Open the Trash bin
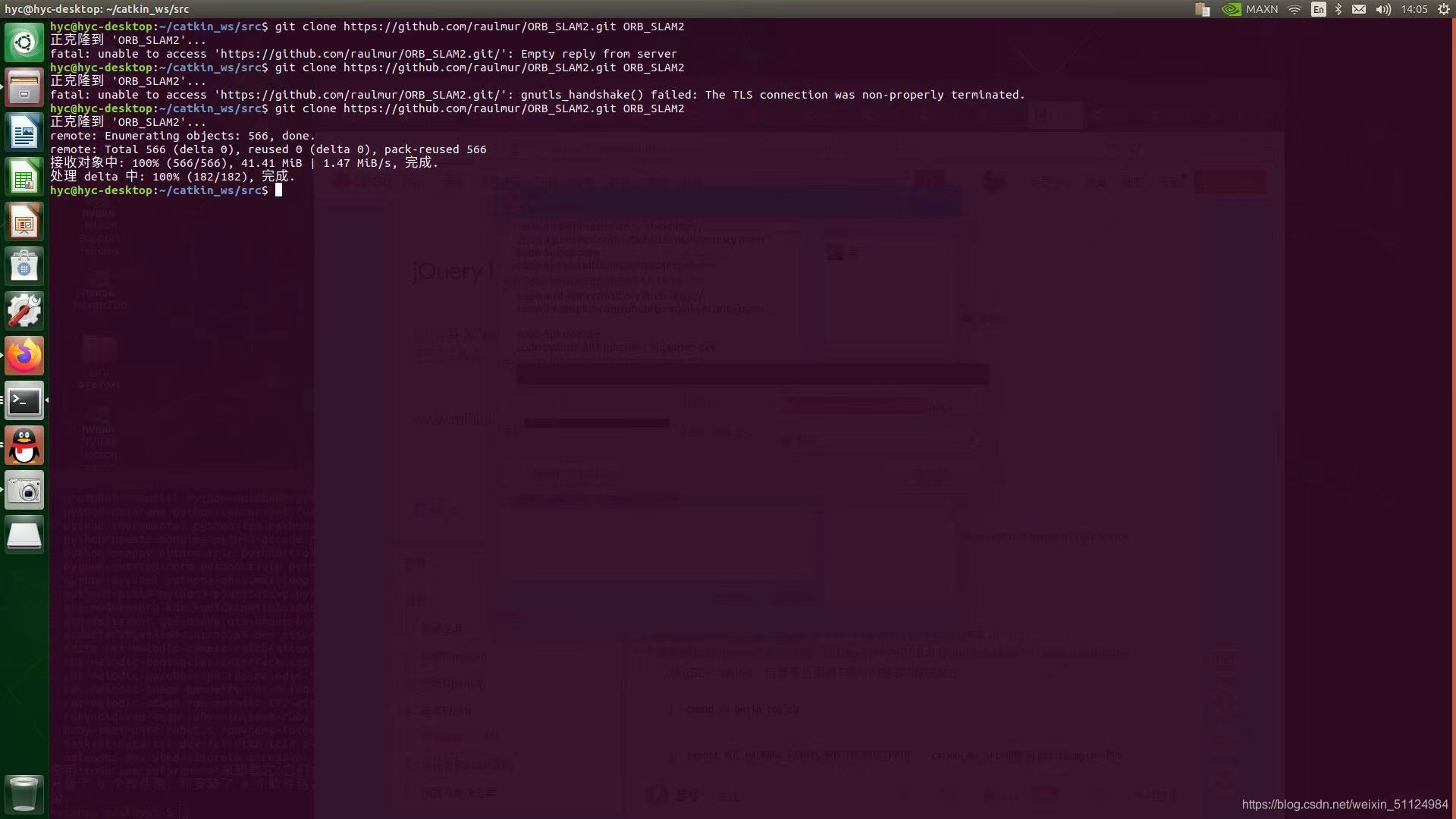Viewport: 1456px width, 819px height. pos(24,793)
